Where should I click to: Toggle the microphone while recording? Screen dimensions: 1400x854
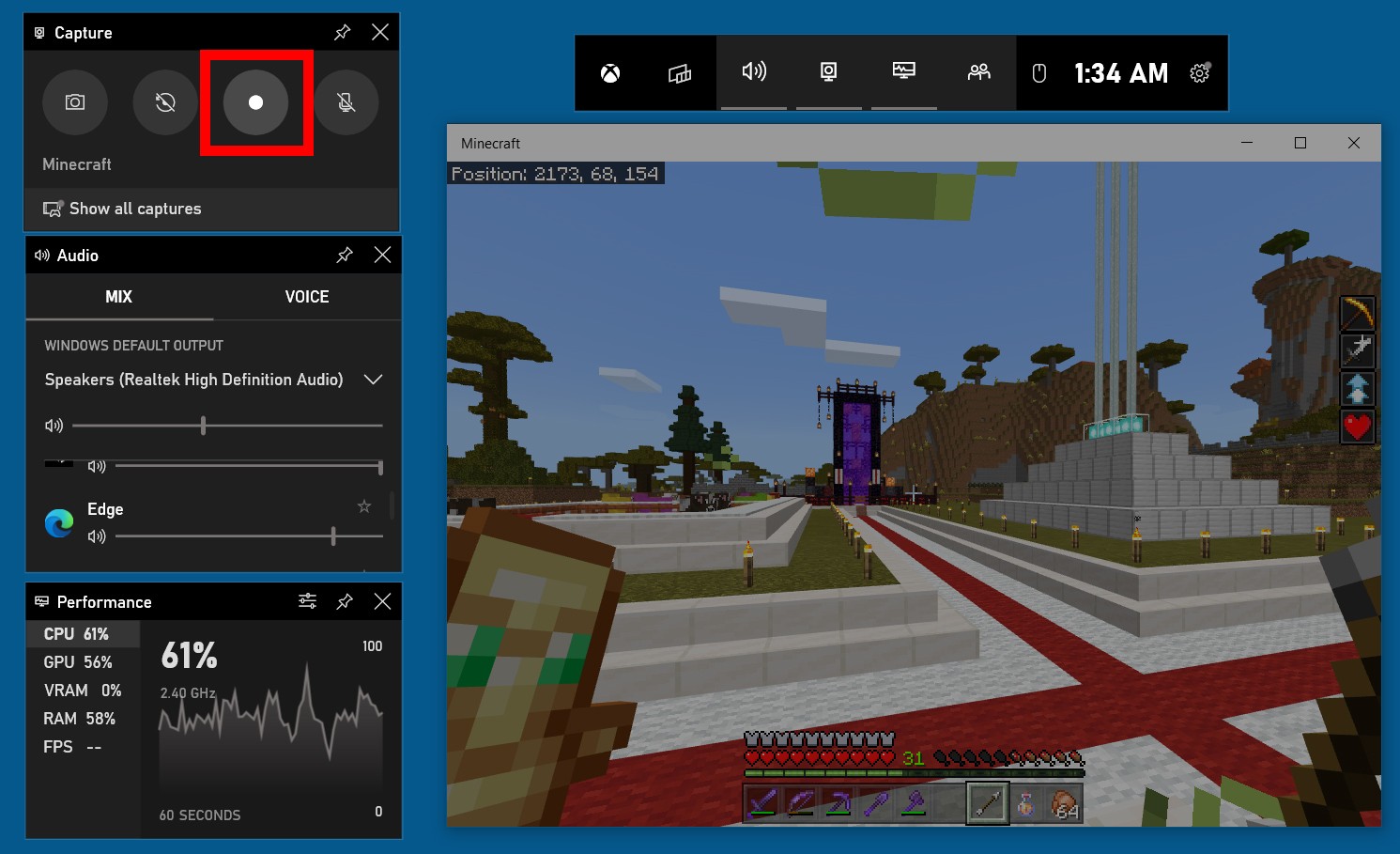tap(346, 102)
